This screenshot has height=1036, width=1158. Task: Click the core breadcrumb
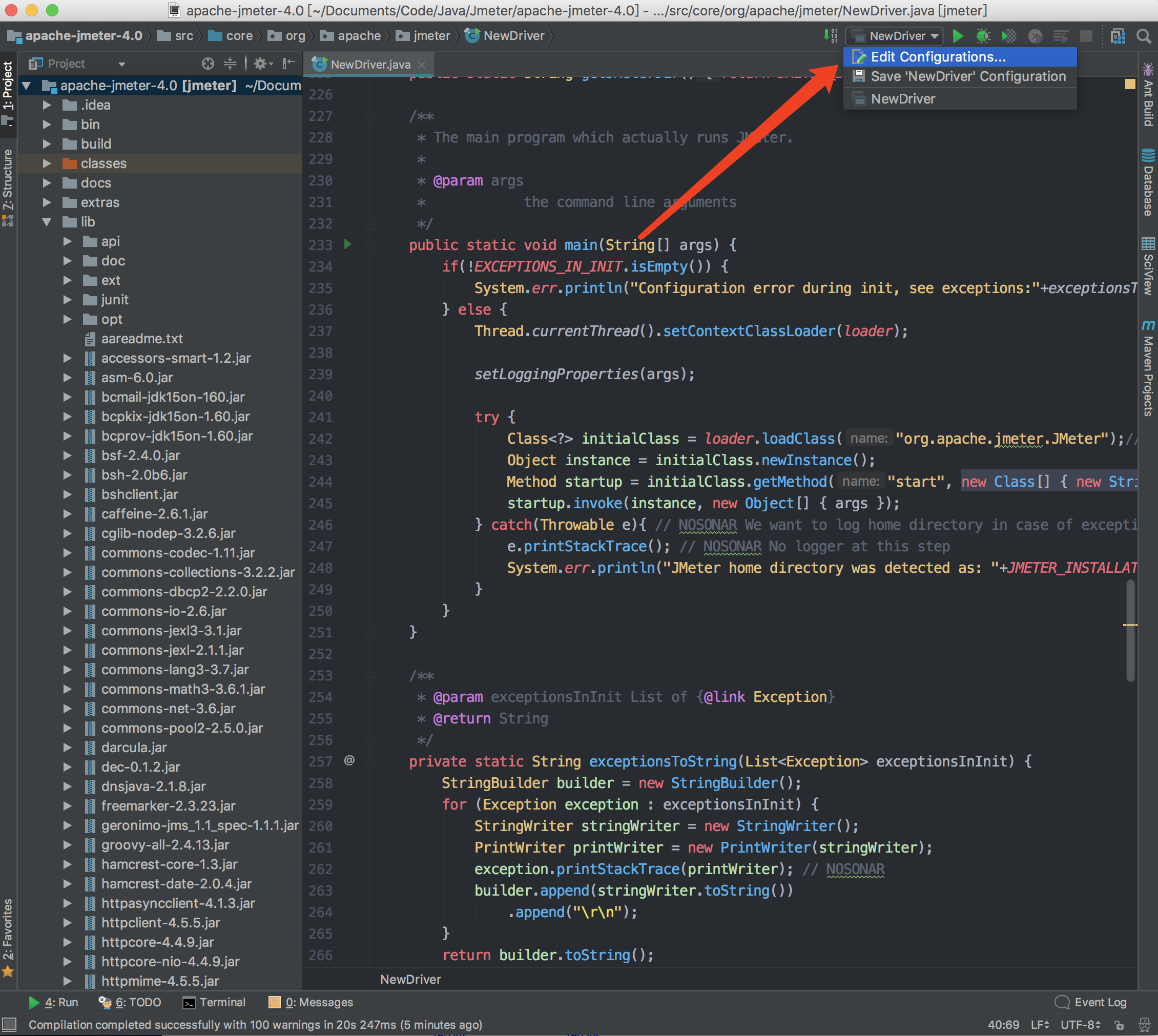(x=231, y=36)
